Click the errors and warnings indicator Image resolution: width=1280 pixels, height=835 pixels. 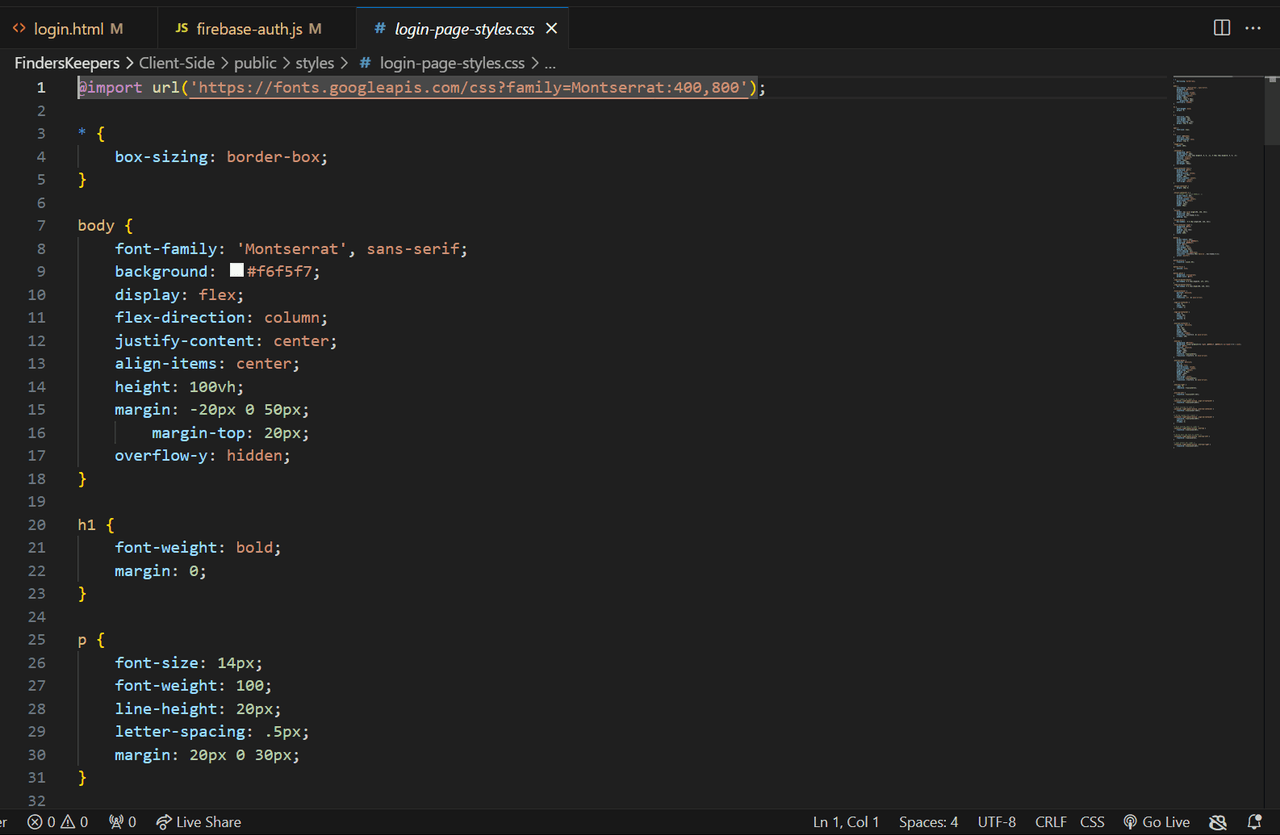tap(58, 822)
